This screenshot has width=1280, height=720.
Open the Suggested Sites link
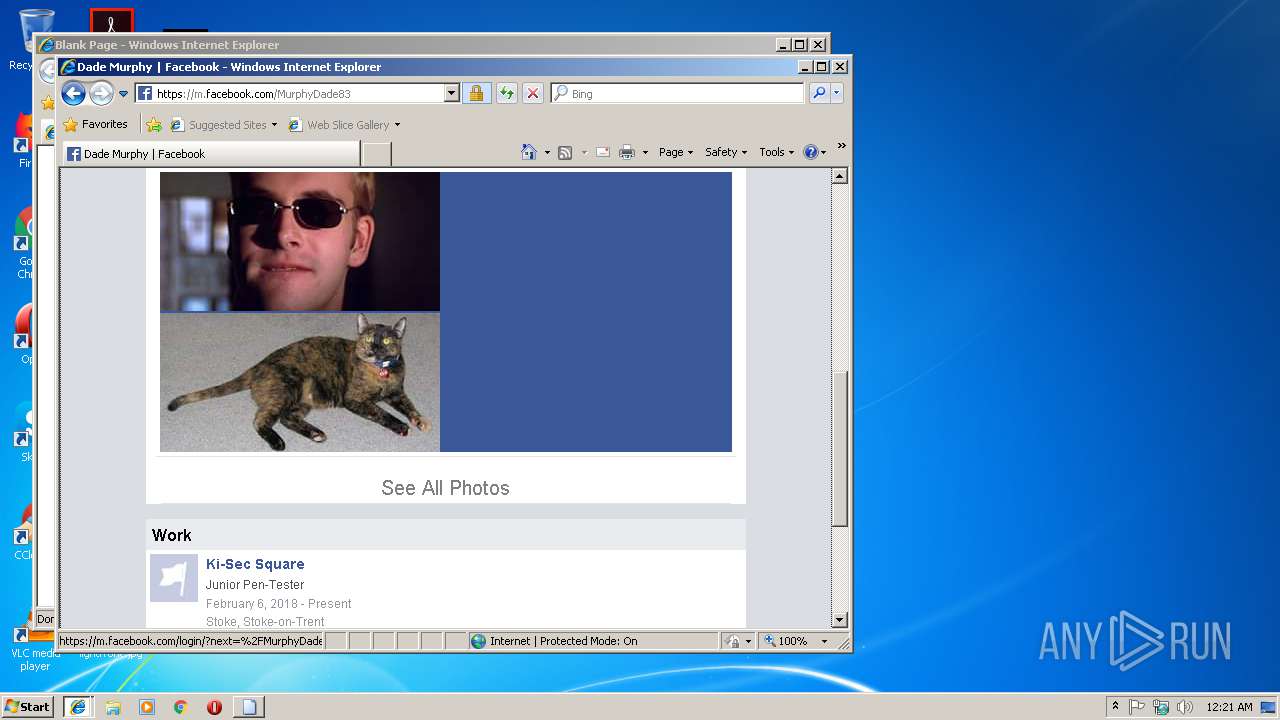point(219,125)
